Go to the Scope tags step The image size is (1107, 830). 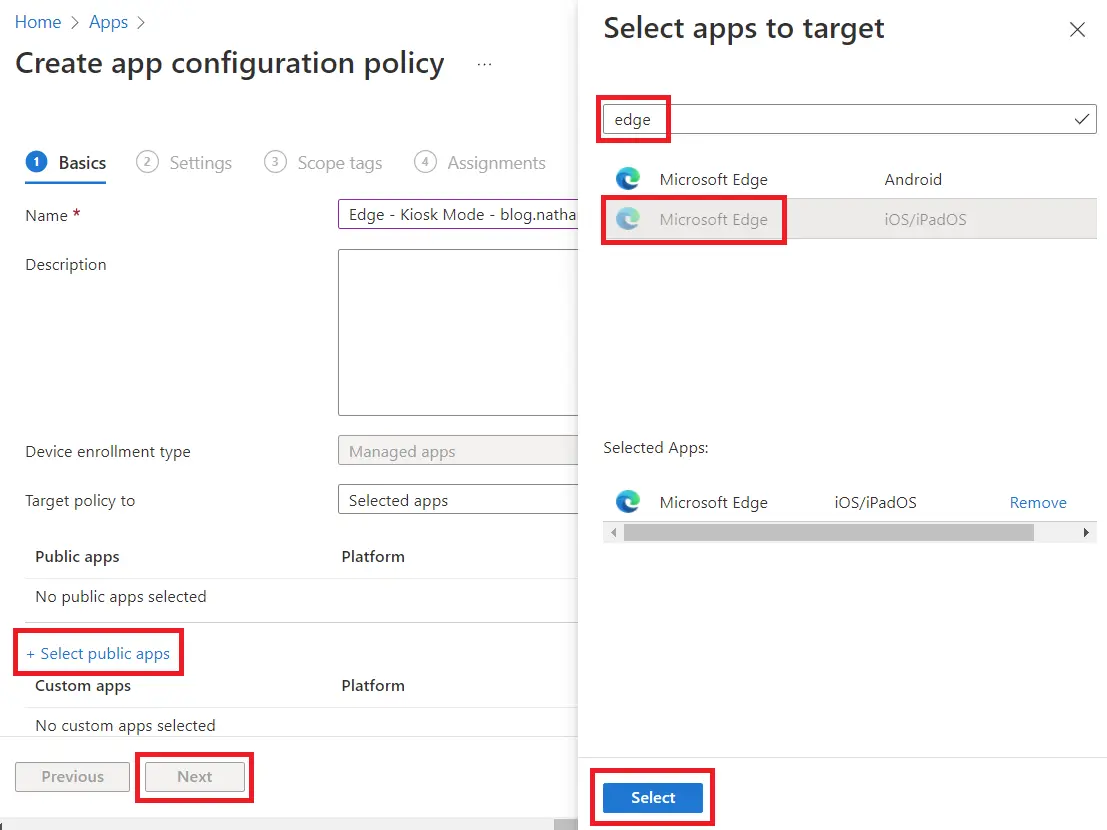(x=323, y=162)
